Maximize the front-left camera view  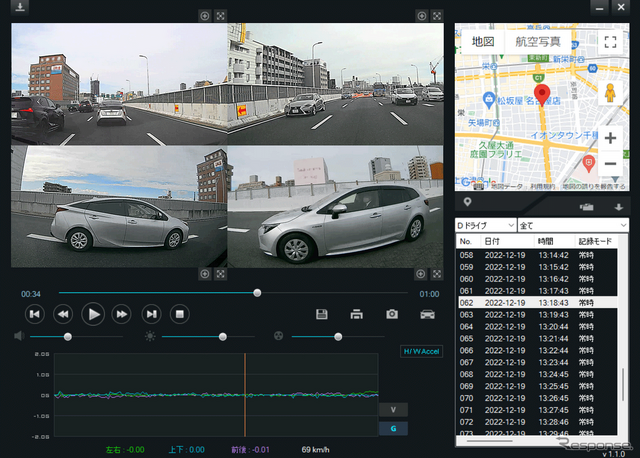(220, 16)
